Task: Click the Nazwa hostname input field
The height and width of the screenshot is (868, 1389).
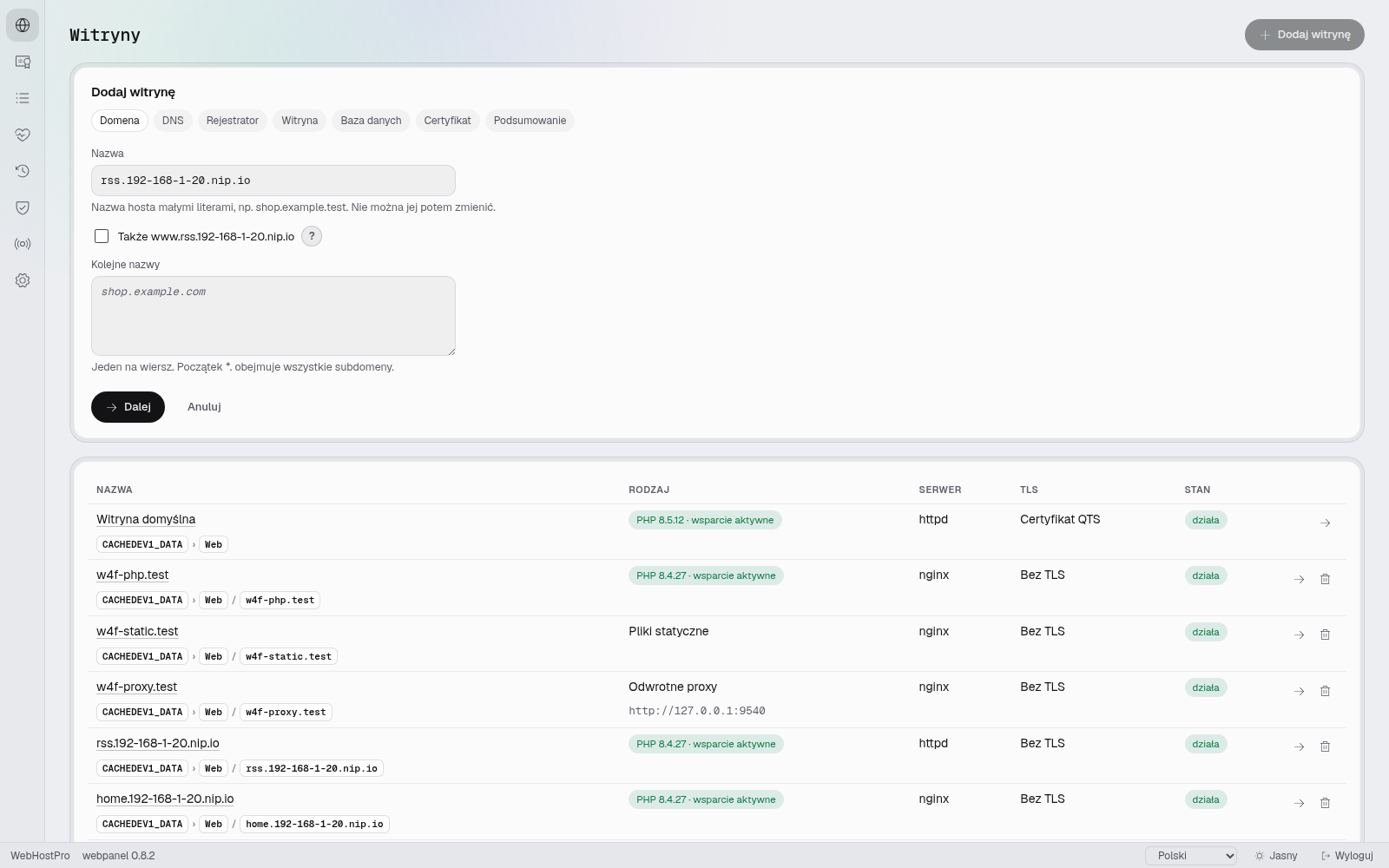Action: (273, 181)
